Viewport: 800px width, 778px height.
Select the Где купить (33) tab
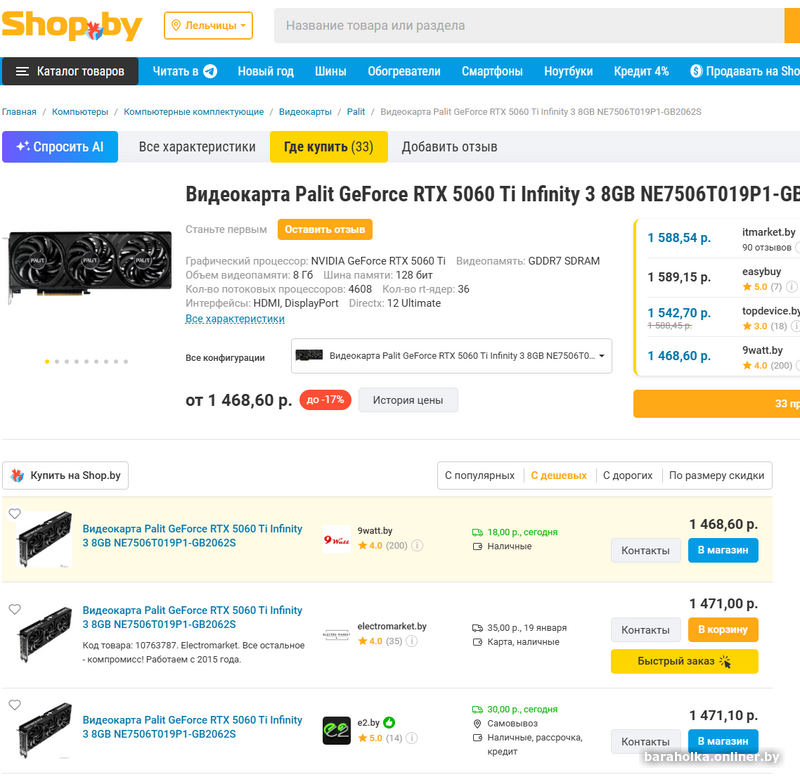coord(329,147)
